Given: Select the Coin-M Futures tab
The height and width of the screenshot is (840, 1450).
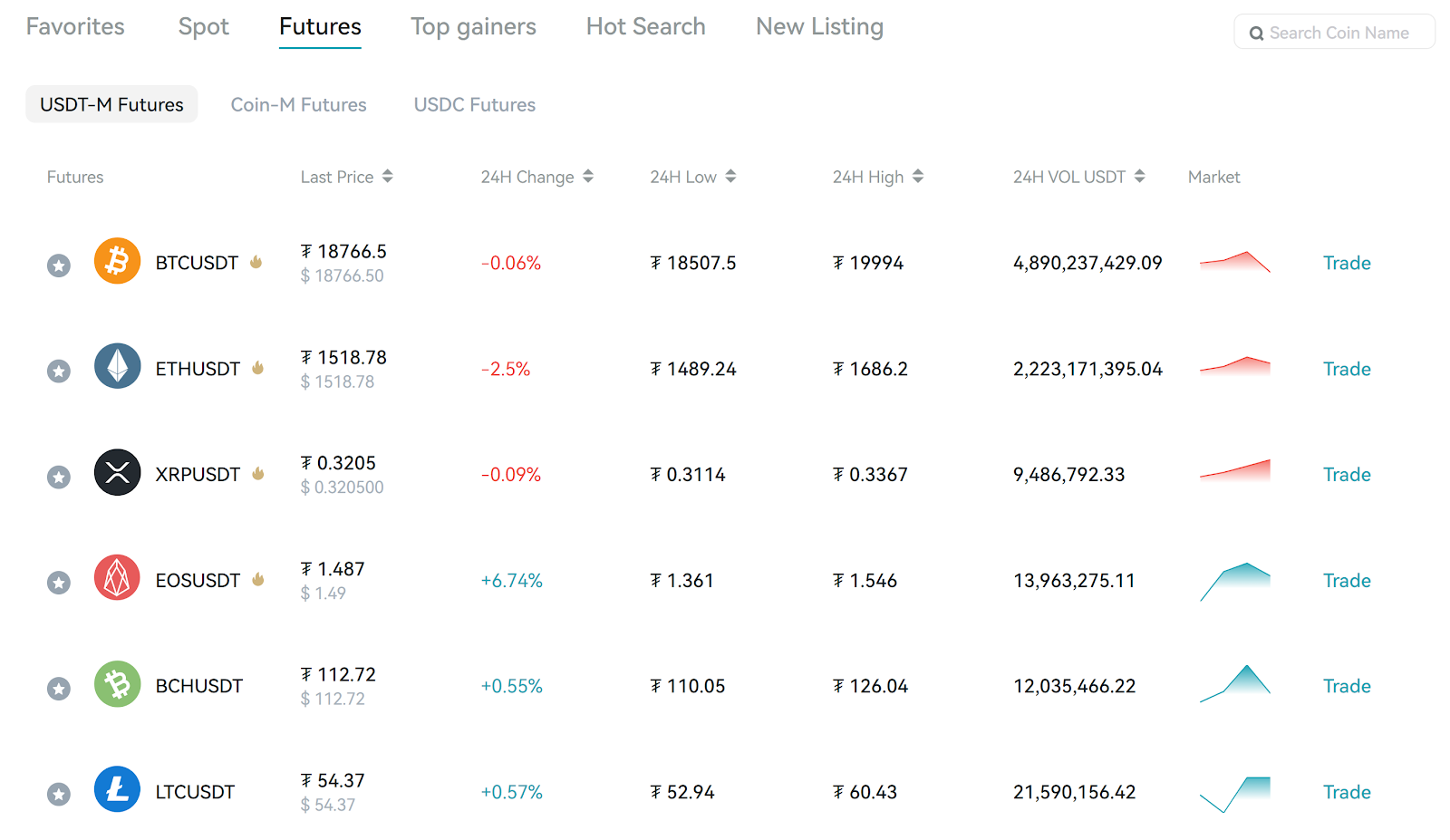Looking at the screenshot, I should (298, 105).
